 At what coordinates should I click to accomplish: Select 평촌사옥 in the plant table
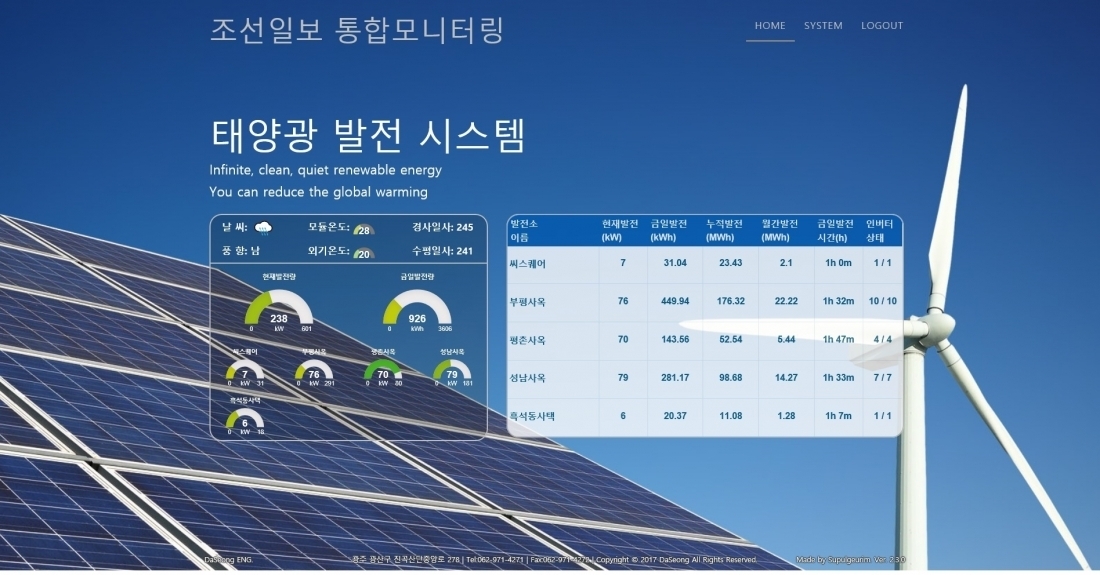coord(528,340)
